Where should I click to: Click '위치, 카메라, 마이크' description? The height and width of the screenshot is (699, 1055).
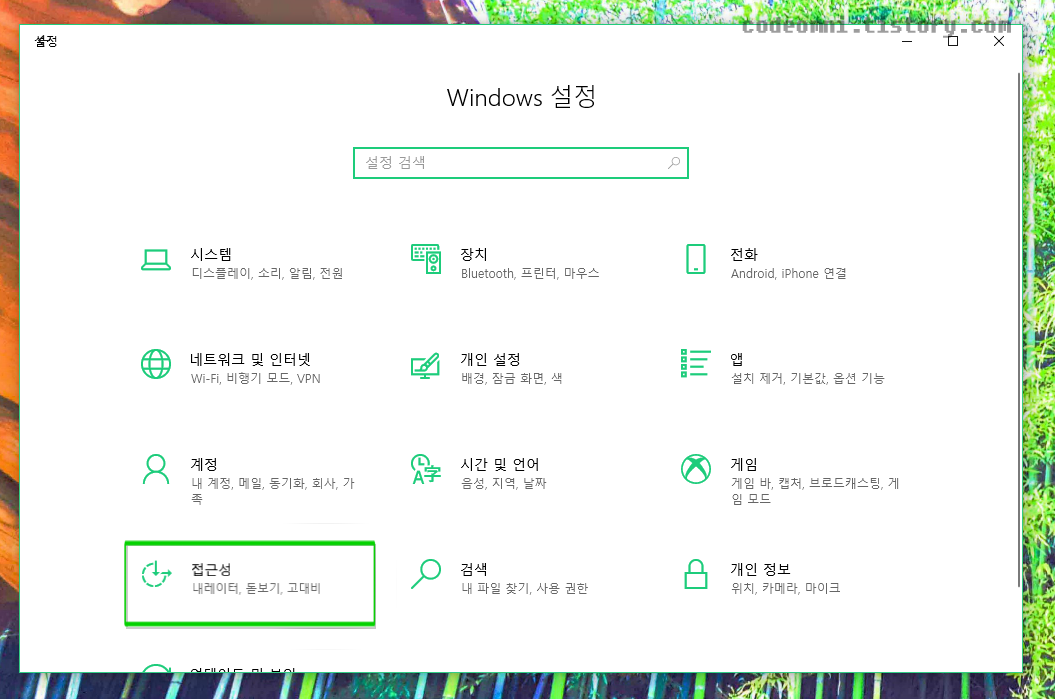pos(785,588)
